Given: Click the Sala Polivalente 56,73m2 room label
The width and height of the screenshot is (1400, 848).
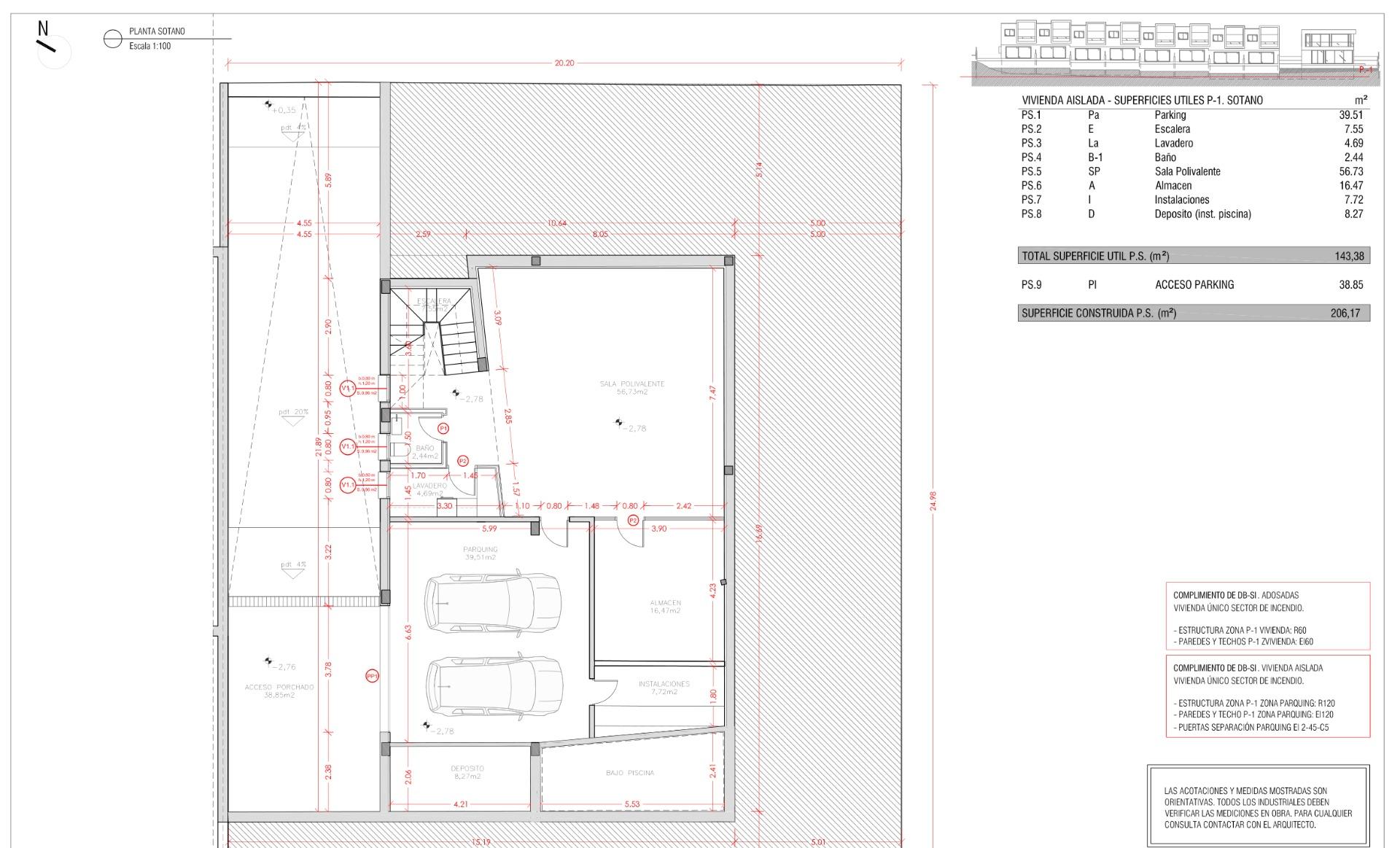Looking at the screenshot, I should (631, 388).
